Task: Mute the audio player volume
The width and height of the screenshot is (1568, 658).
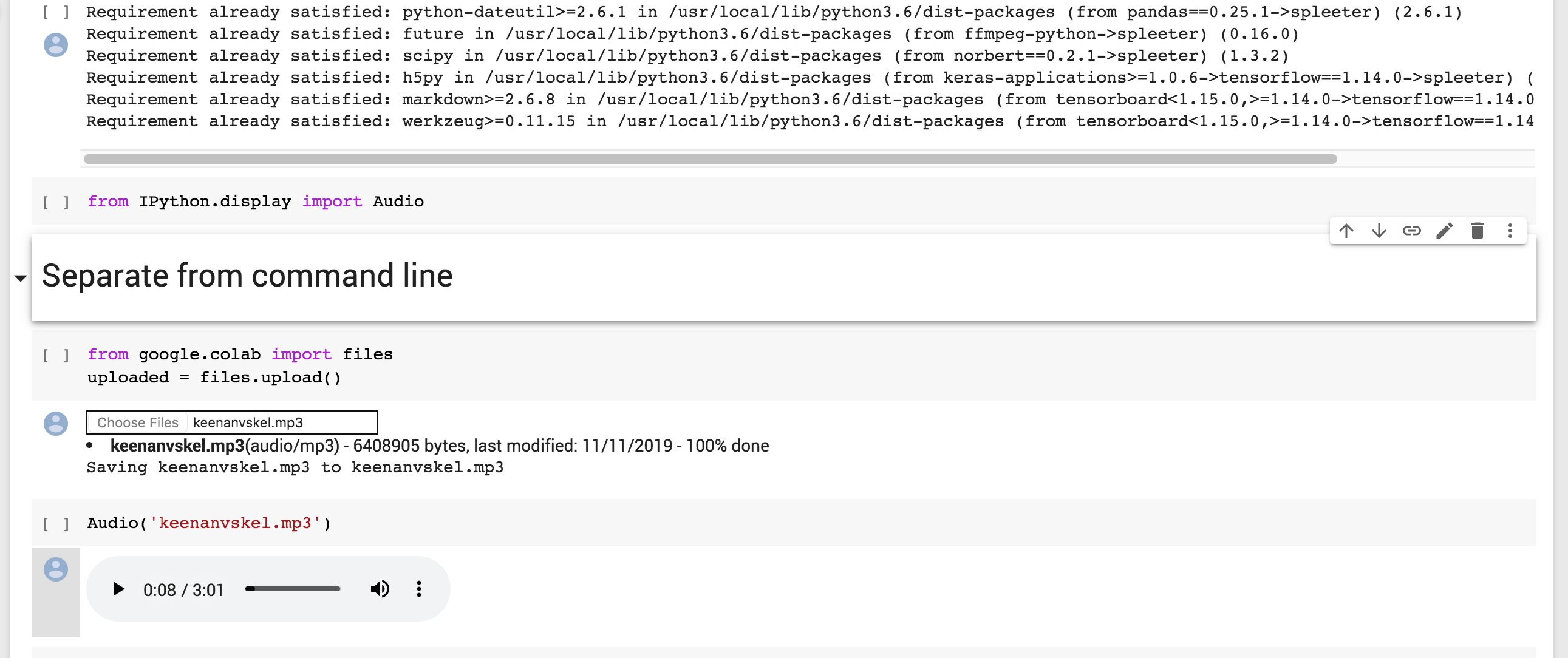Action: 380,588
